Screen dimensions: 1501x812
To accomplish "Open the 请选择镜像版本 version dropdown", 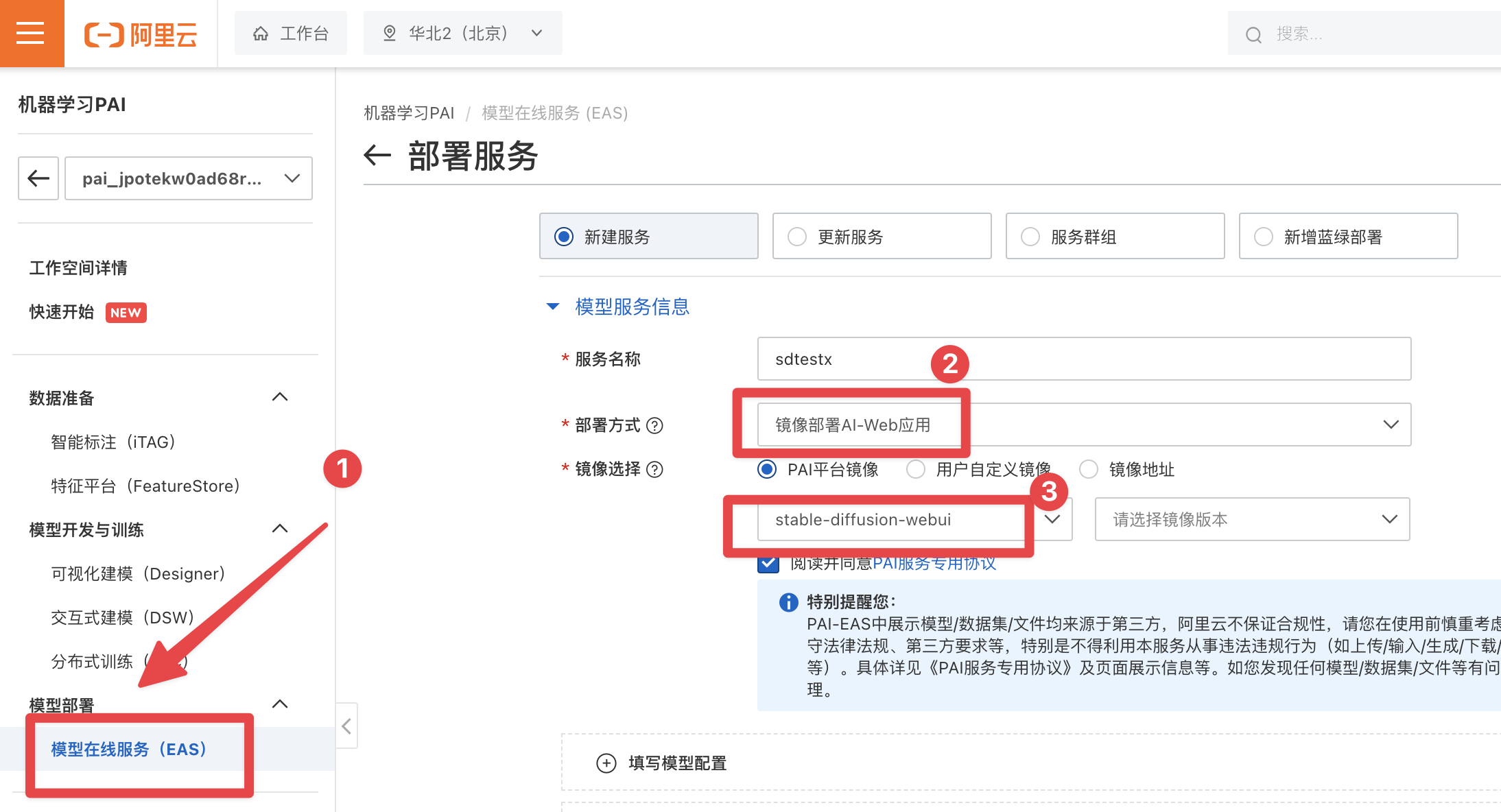I will 1253,519.
